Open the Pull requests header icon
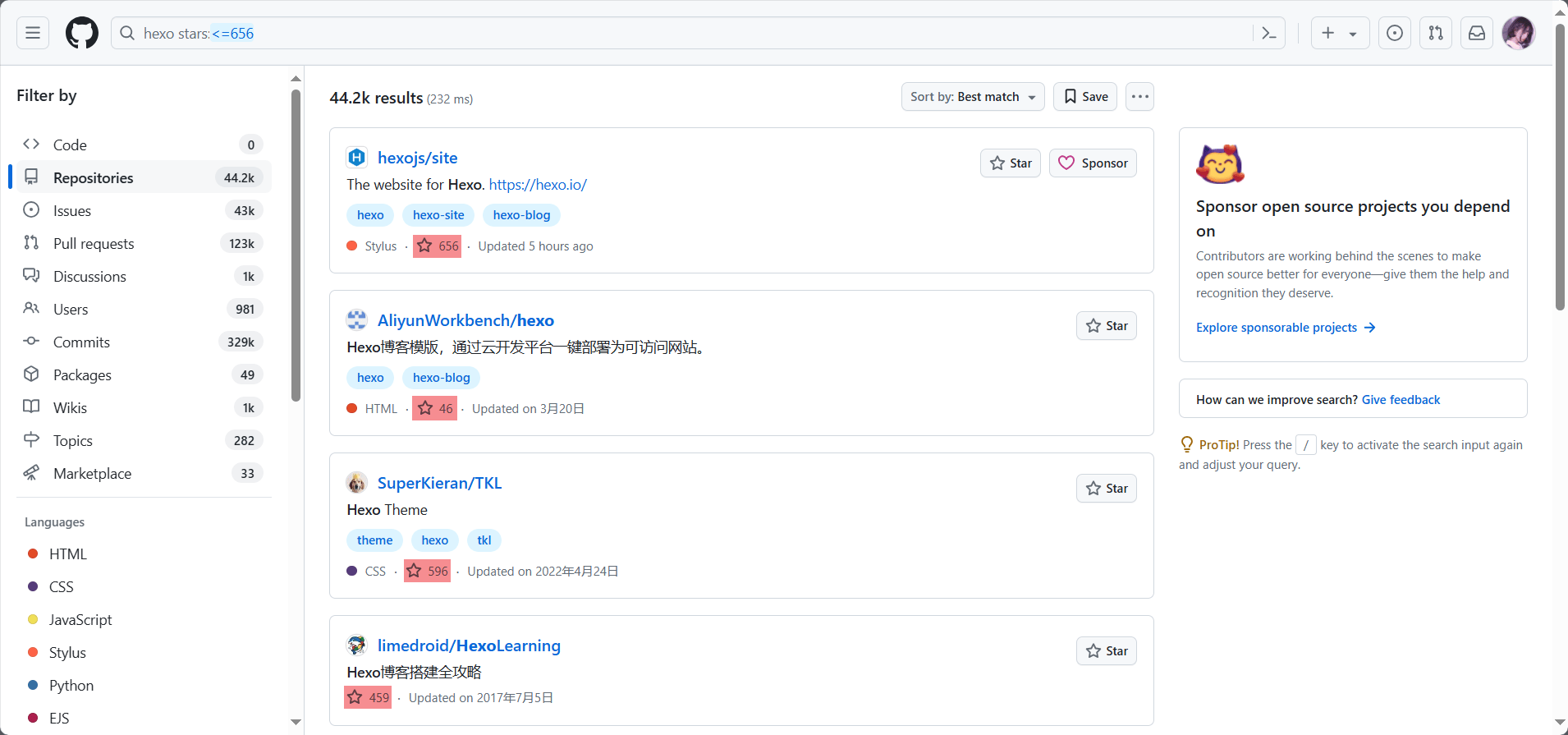This screenshot has width=1568, height=735. 1436,33
